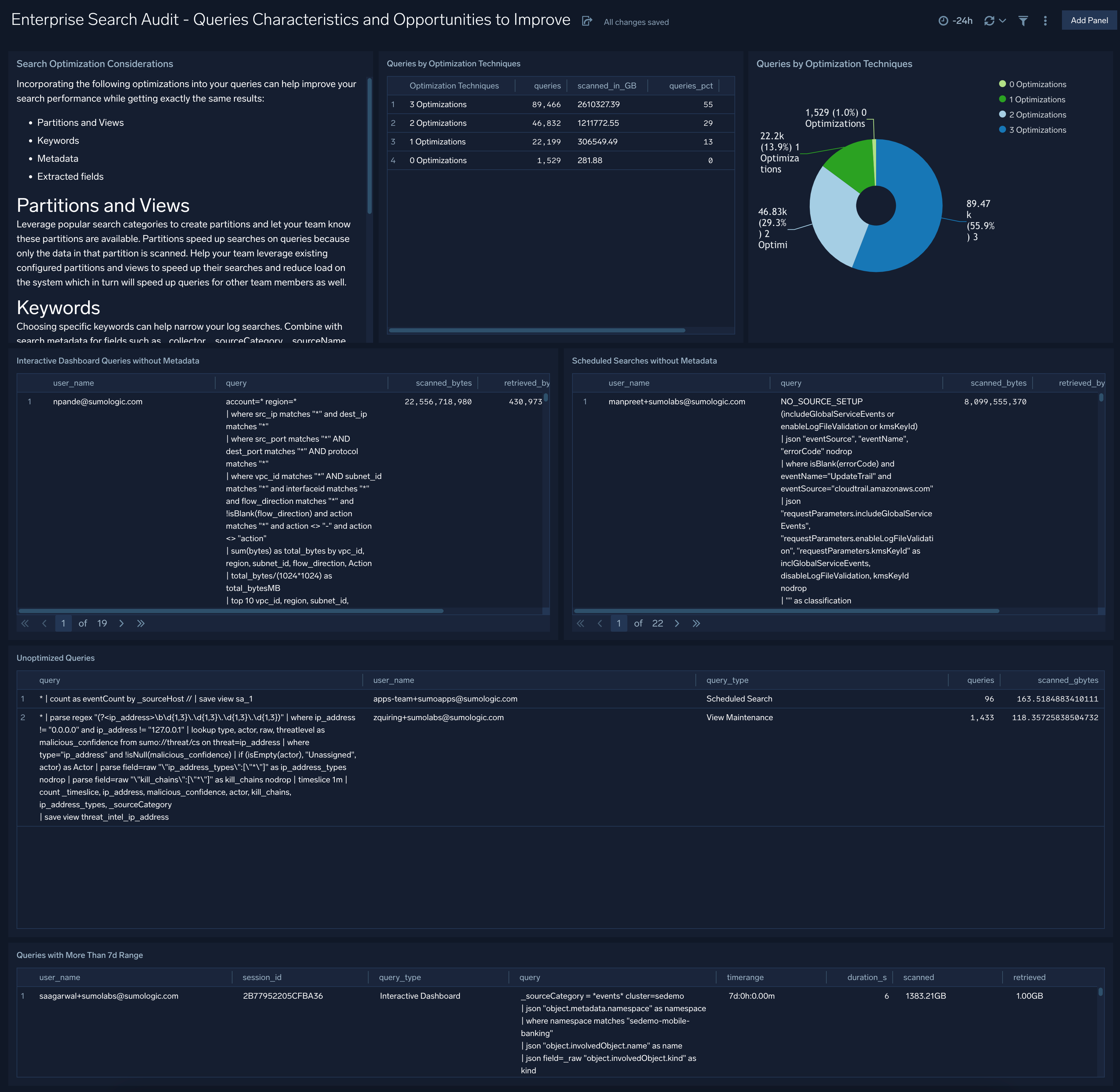Click the refresh dashboard icon
This screenshot has height=1092, width=1120.
coord(989,21)
